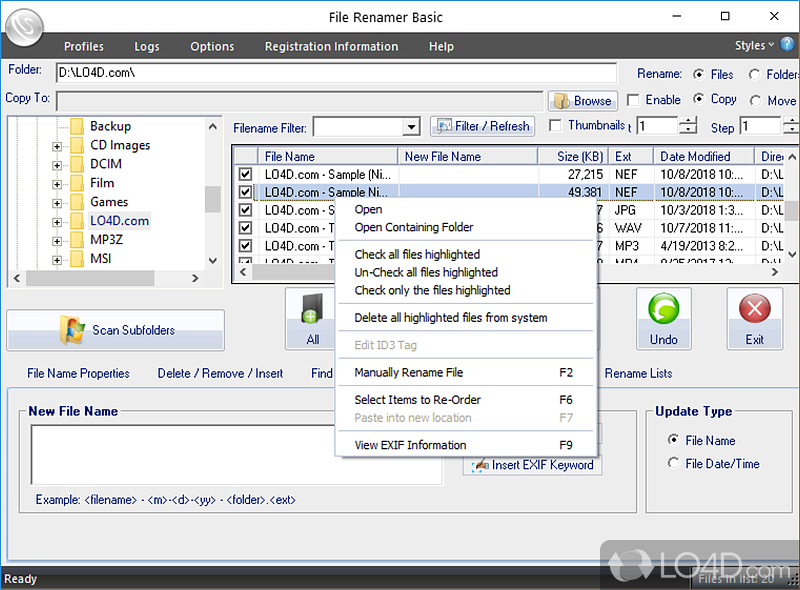800x590 pixels.
Task: Click the Filter / Refresh button
Action: point(483,126)
